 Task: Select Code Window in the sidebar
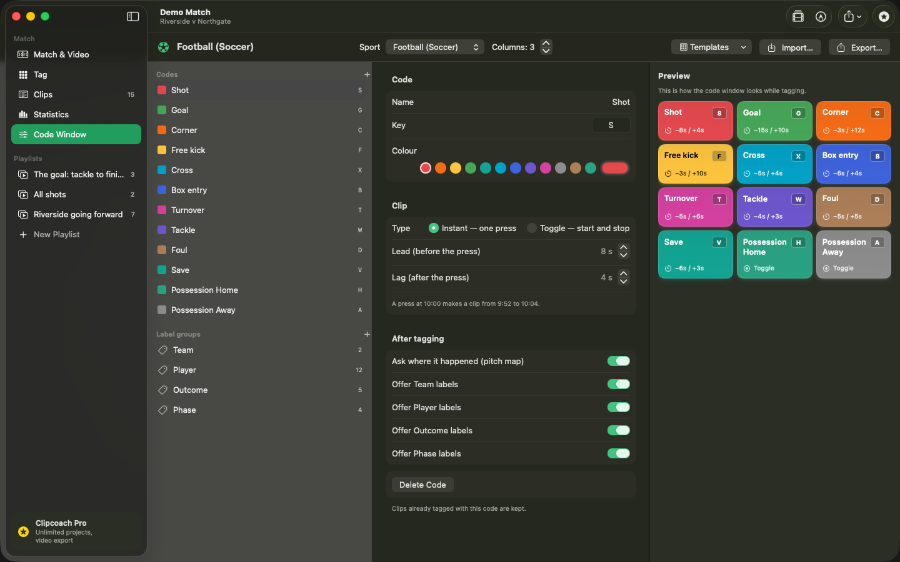[x=76, y=134]
